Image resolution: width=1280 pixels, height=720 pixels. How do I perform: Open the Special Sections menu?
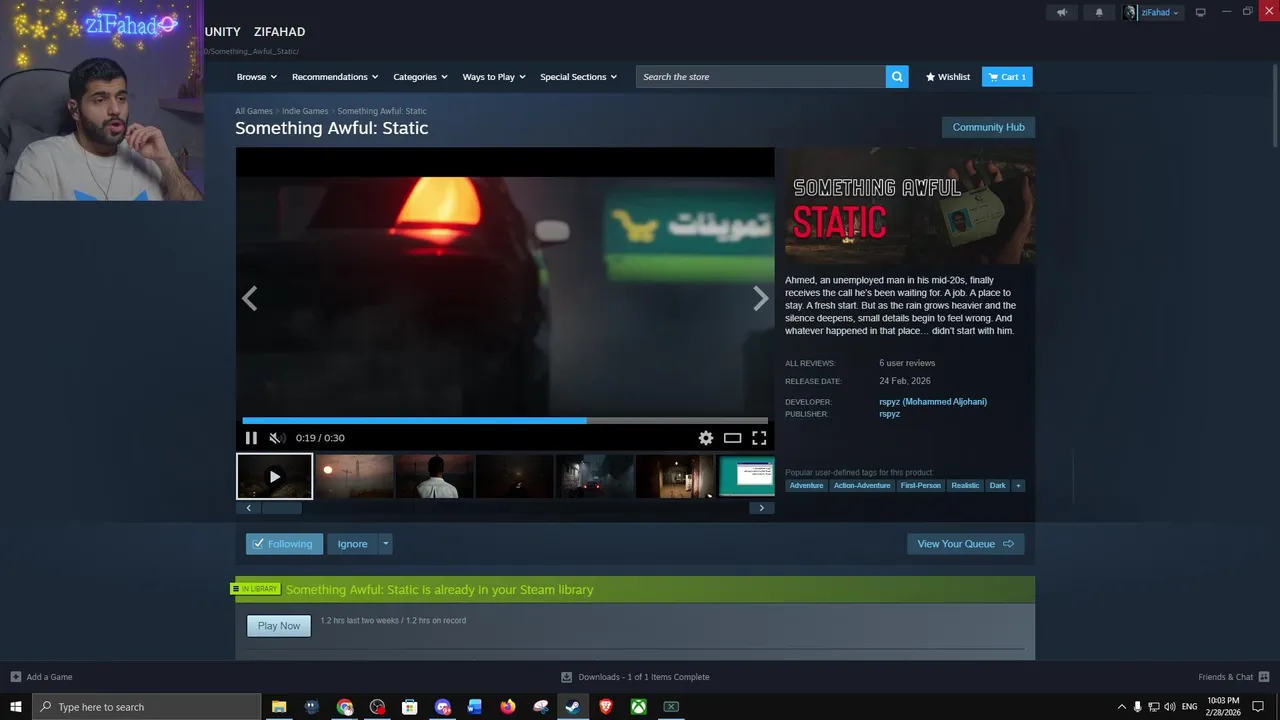pyautogui.click(x=578, y=77)
